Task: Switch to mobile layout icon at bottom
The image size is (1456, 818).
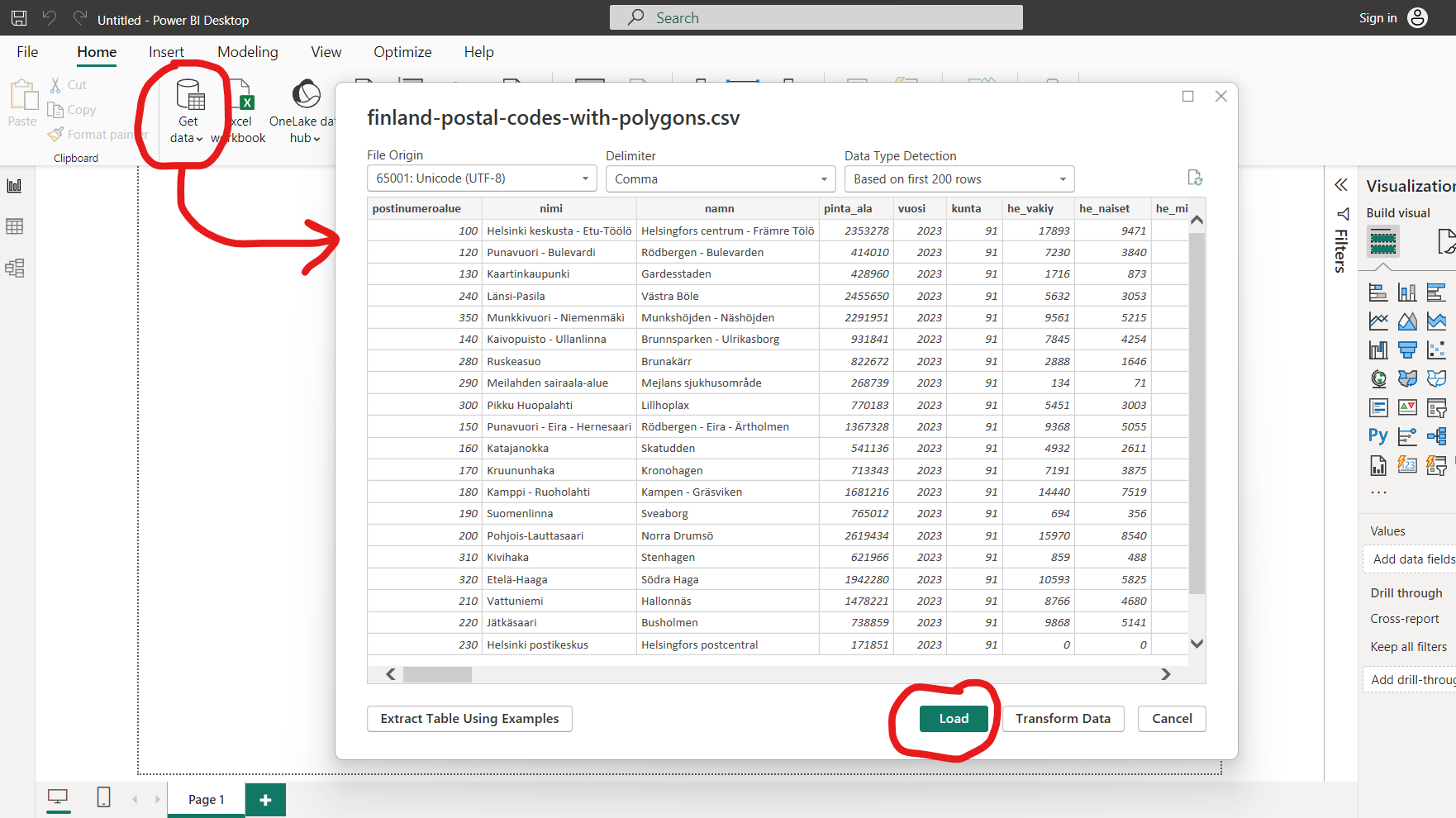Action: click(103, 797)
